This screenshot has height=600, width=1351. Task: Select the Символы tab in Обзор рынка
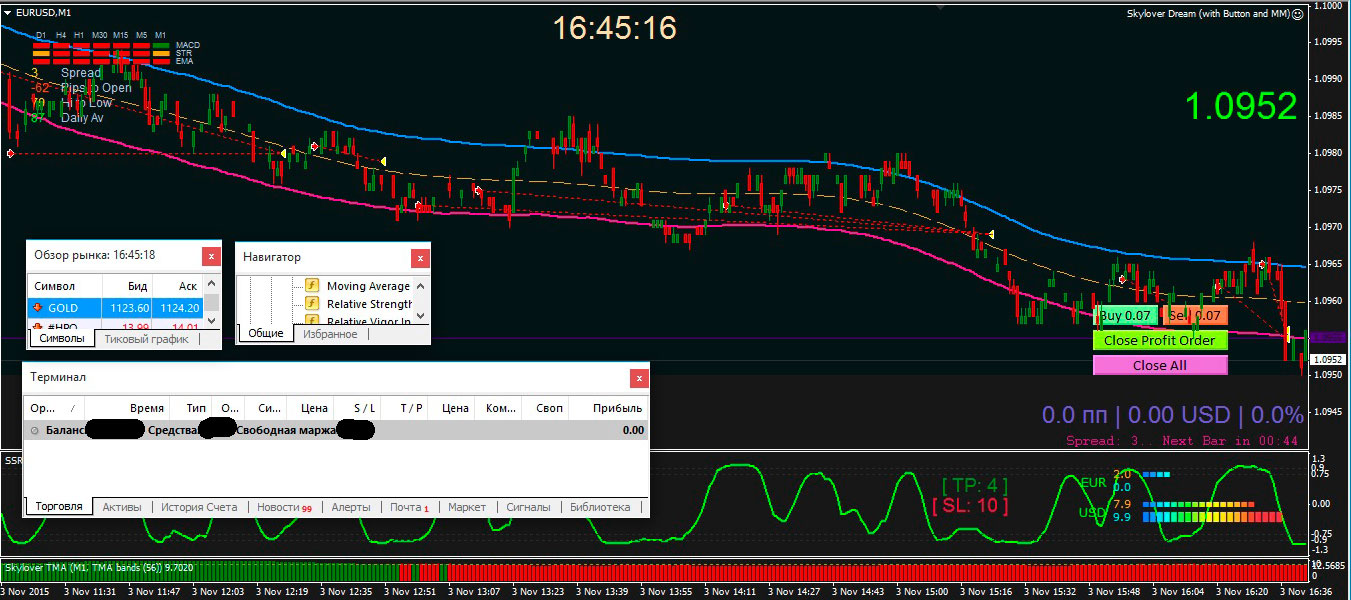(61, 339)
